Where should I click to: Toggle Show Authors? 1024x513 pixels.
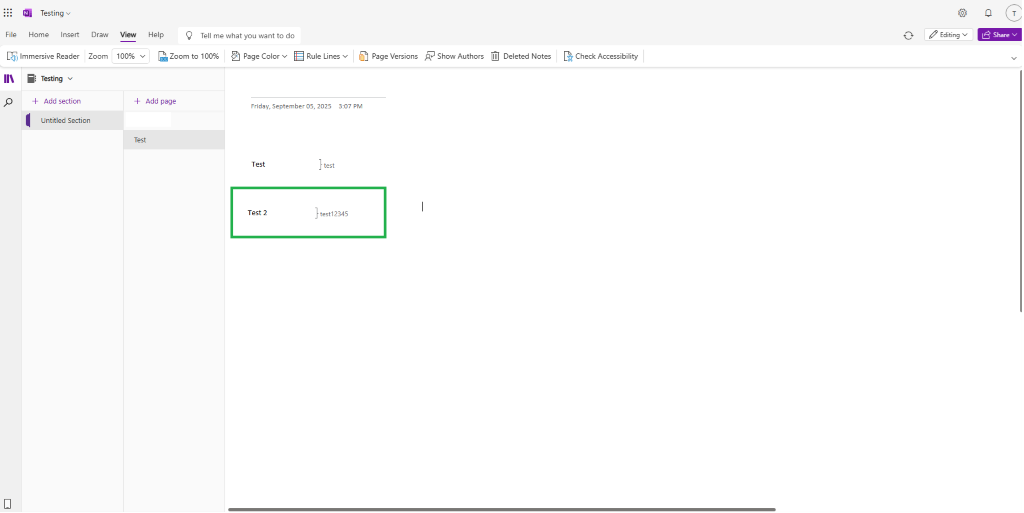click(x=454, y=56)
